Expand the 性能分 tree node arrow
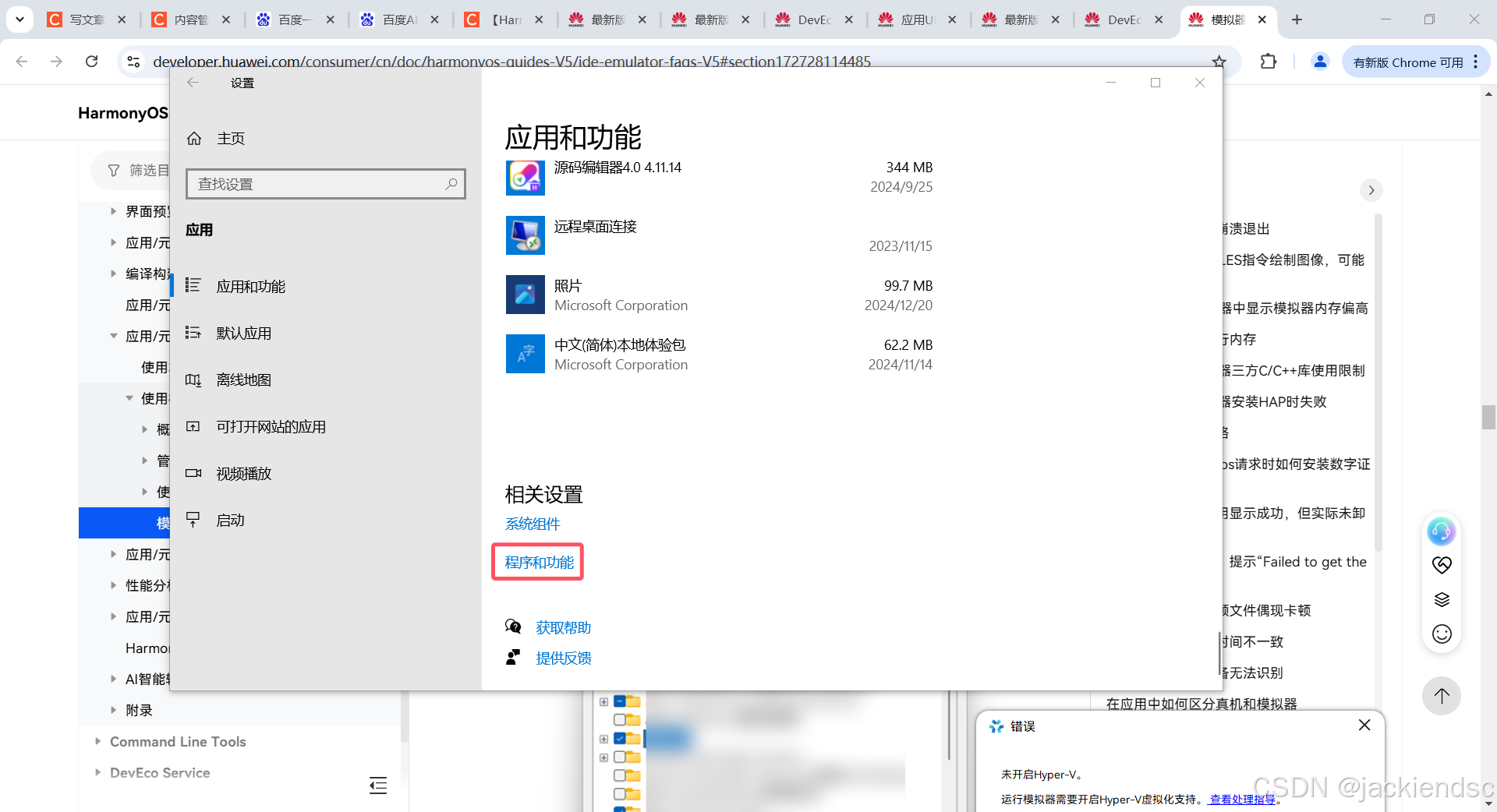Image resolution: width=1497 pixels, height=812 pixels. coord(113,585)
